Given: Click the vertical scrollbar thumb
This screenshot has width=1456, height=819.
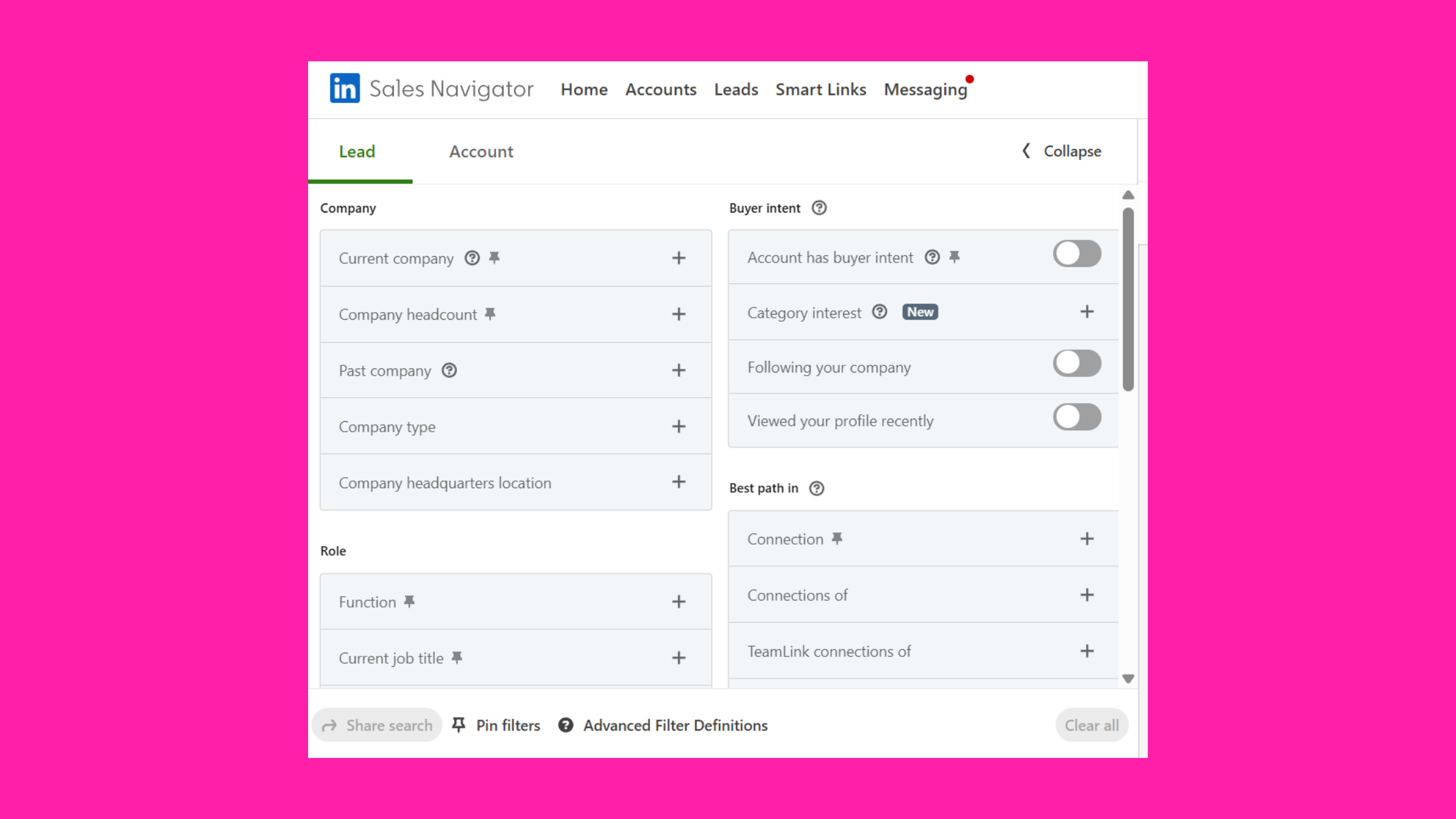Looking at the screenshot, I should [x=1128, y=299].
